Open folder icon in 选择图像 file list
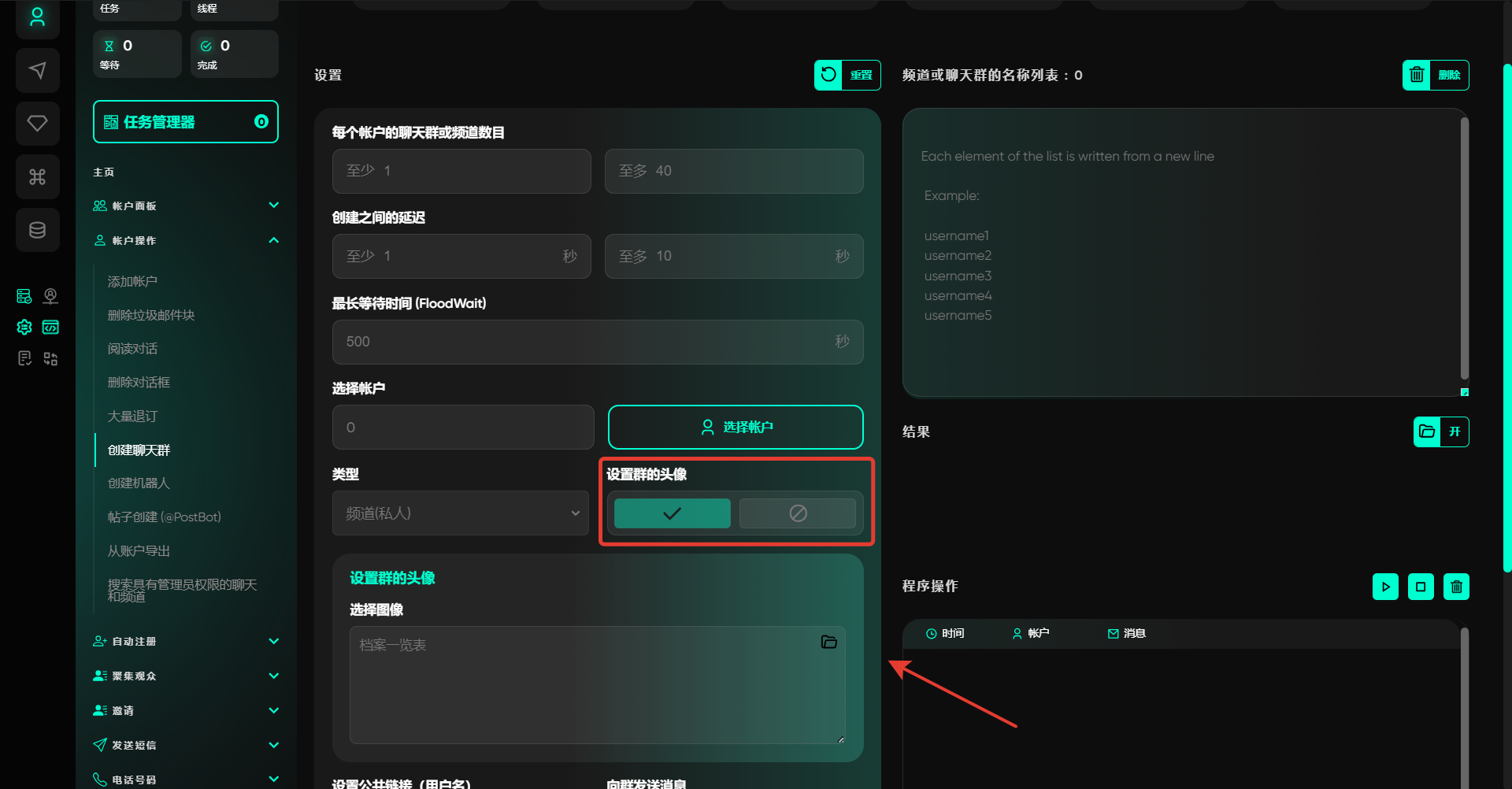1512x789 pixels. pos(828,643)
